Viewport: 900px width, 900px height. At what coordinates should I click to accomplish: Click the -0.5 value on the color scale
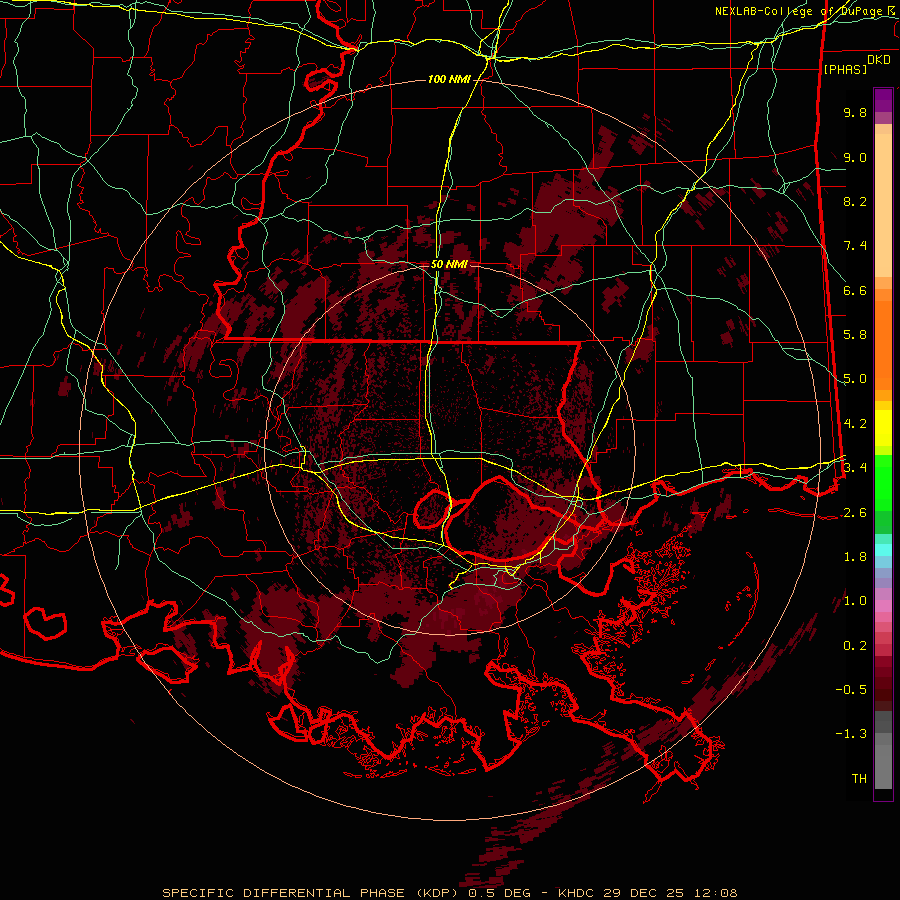point(851,690)
